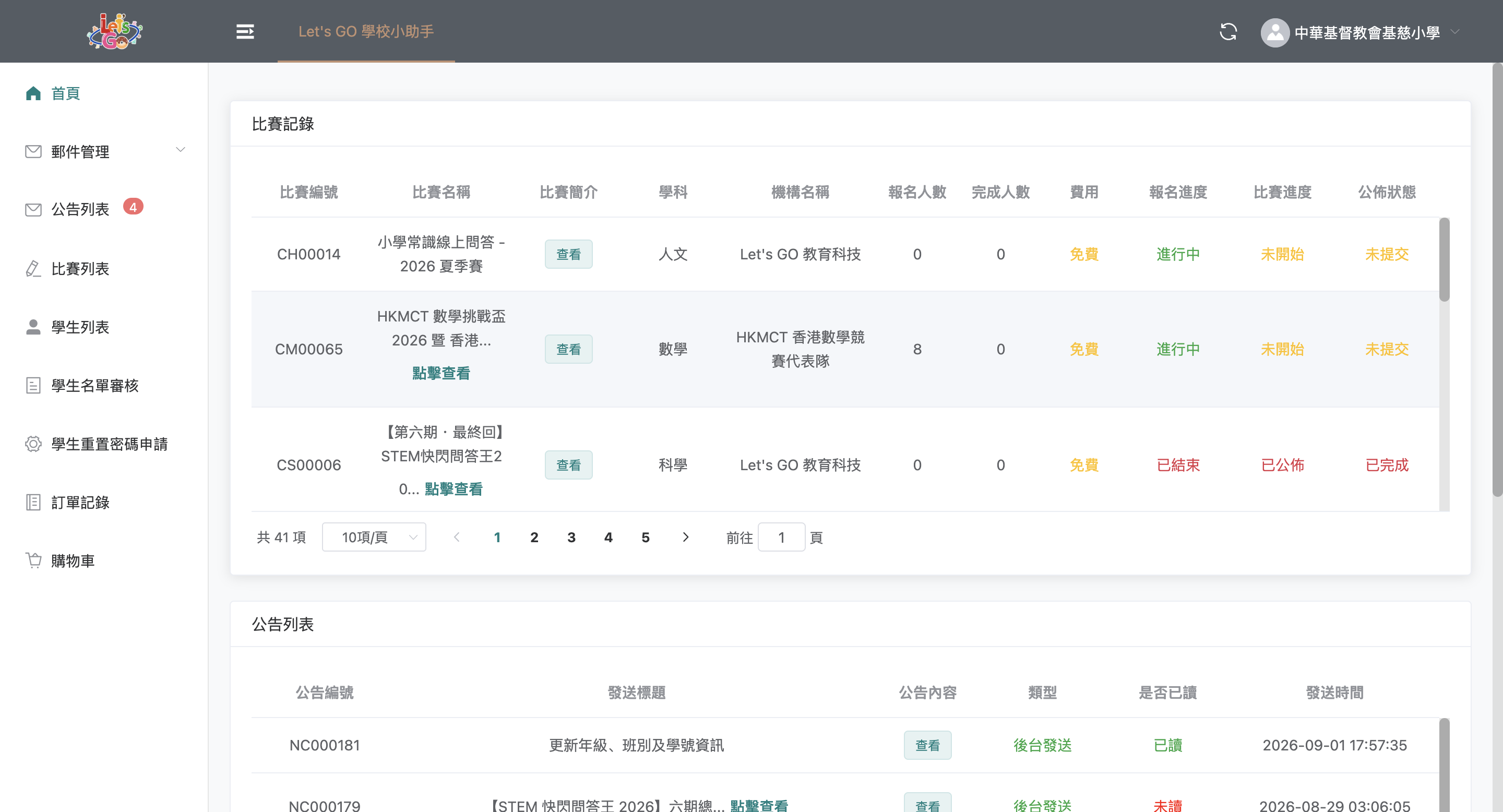1503x812 pixels.
Task: Click 查看 button for CS00006
Action: (568, 465)
